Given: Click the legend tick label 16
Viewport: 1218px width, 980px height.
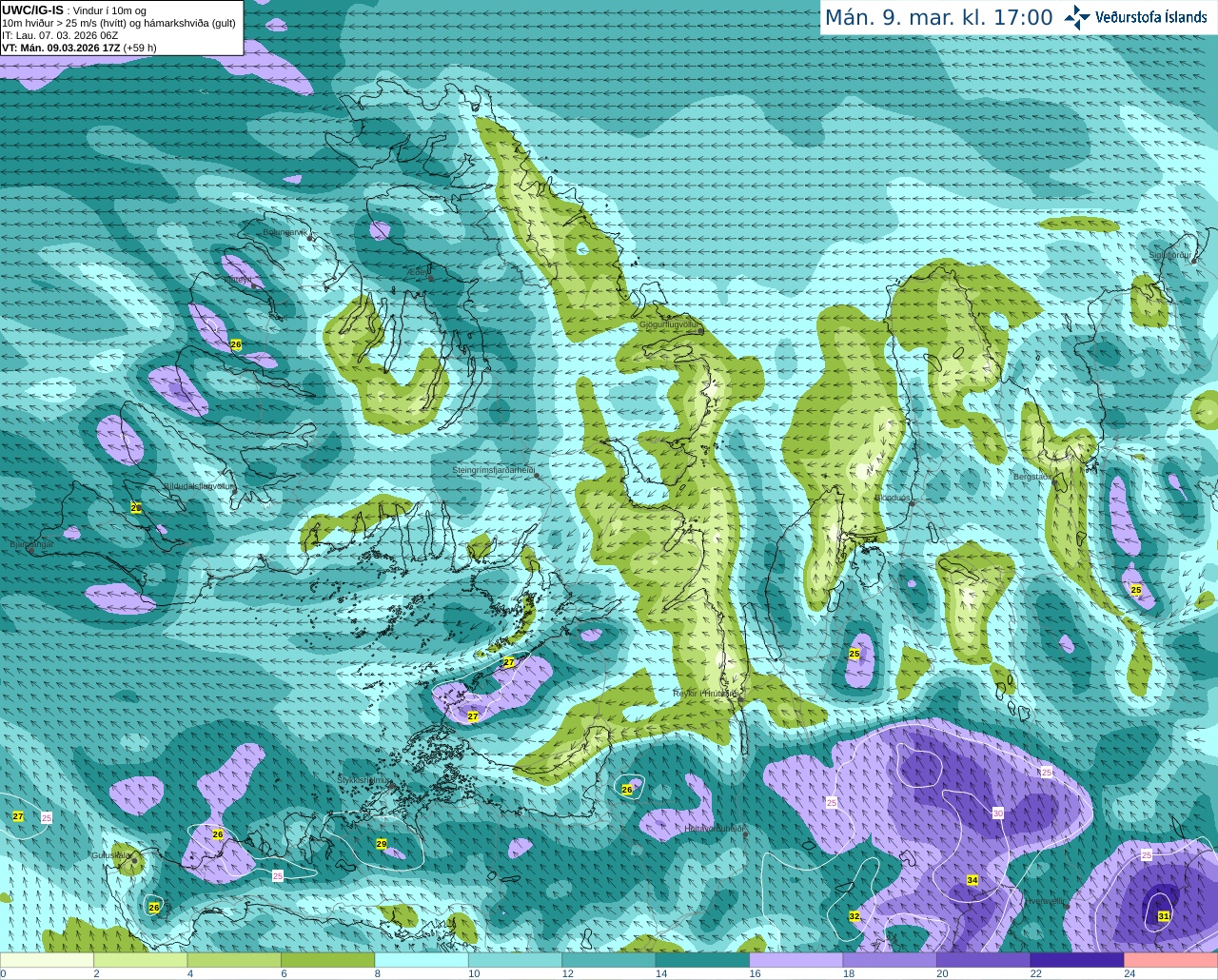Looking at the screenshot, I should [755, 973].
